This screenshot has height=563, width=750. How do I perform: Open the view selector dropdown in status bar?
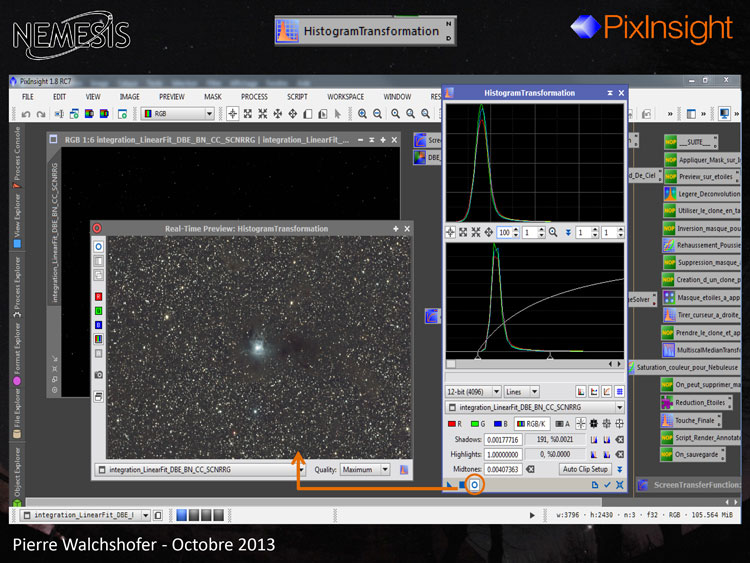tap(85, 515)
